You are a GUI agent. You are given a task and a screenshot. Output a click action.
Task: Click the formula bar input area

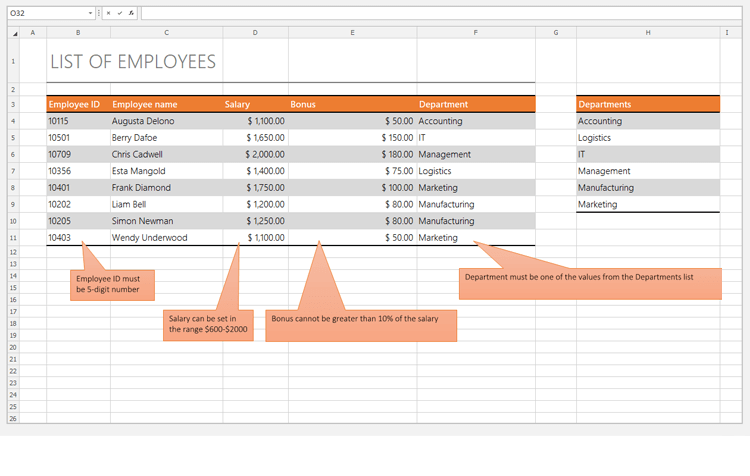[x=440, y=13]
